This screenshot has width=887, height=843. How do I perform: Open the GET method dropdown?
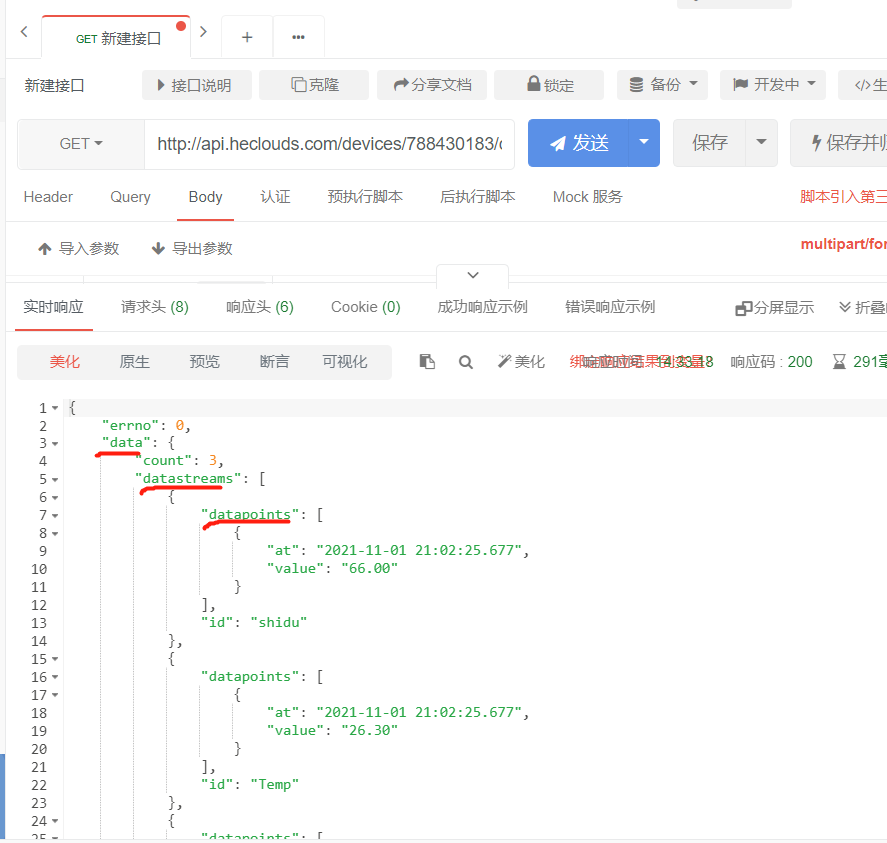tap(81, 144)
